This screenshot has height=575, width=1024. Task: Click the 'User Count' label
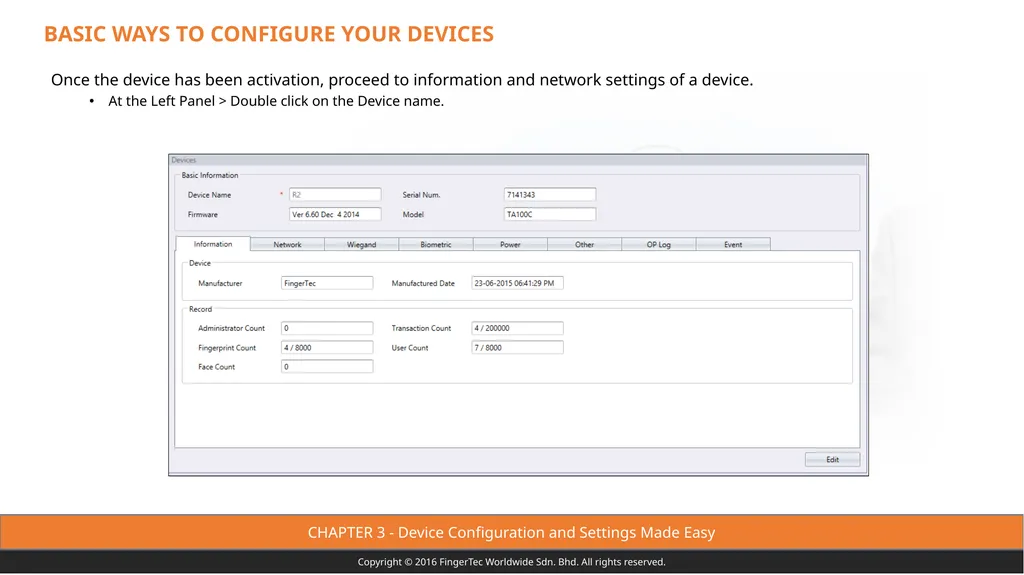[410, 348]
